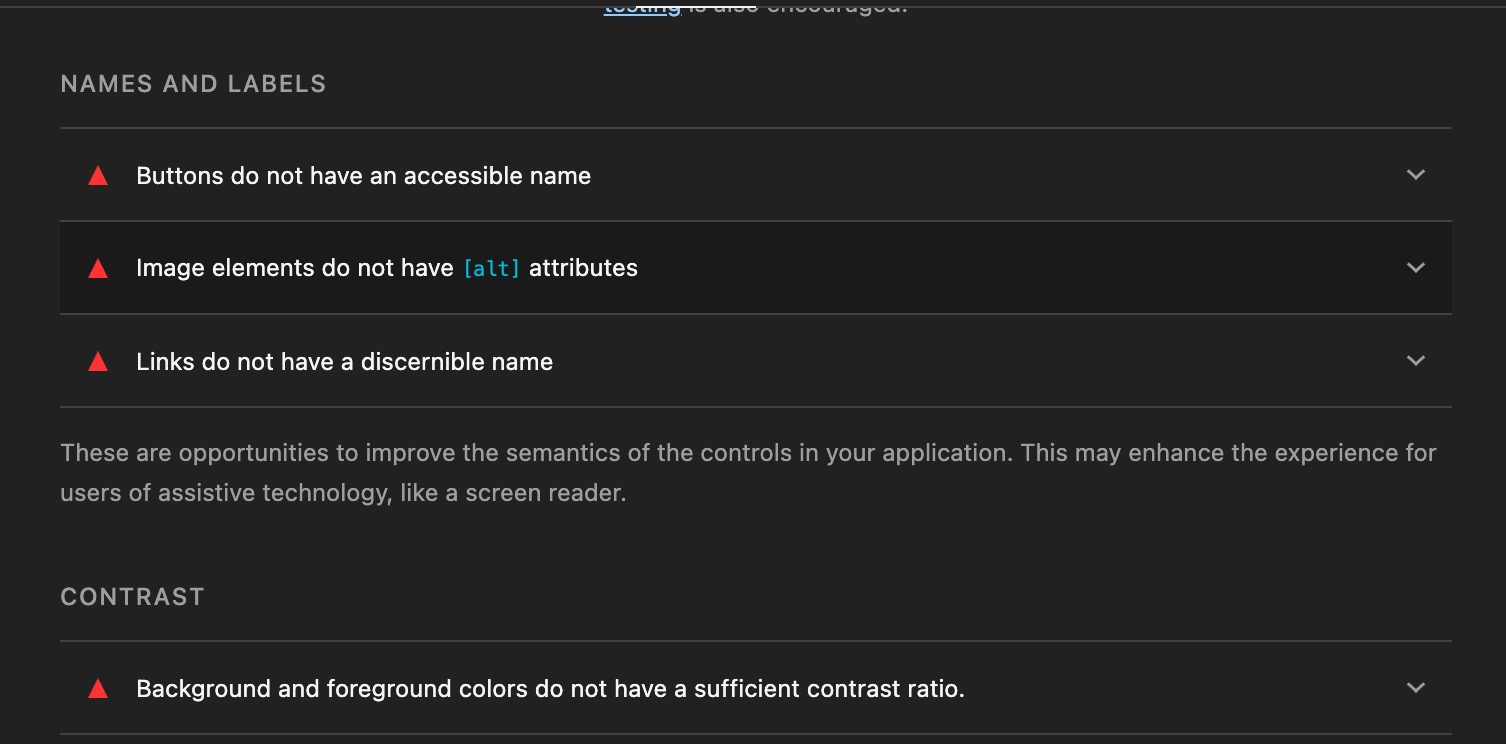Screen dimensions: 1506x744
Task: Select "Links do not have a discernible name" title
Action: [344, 362]
